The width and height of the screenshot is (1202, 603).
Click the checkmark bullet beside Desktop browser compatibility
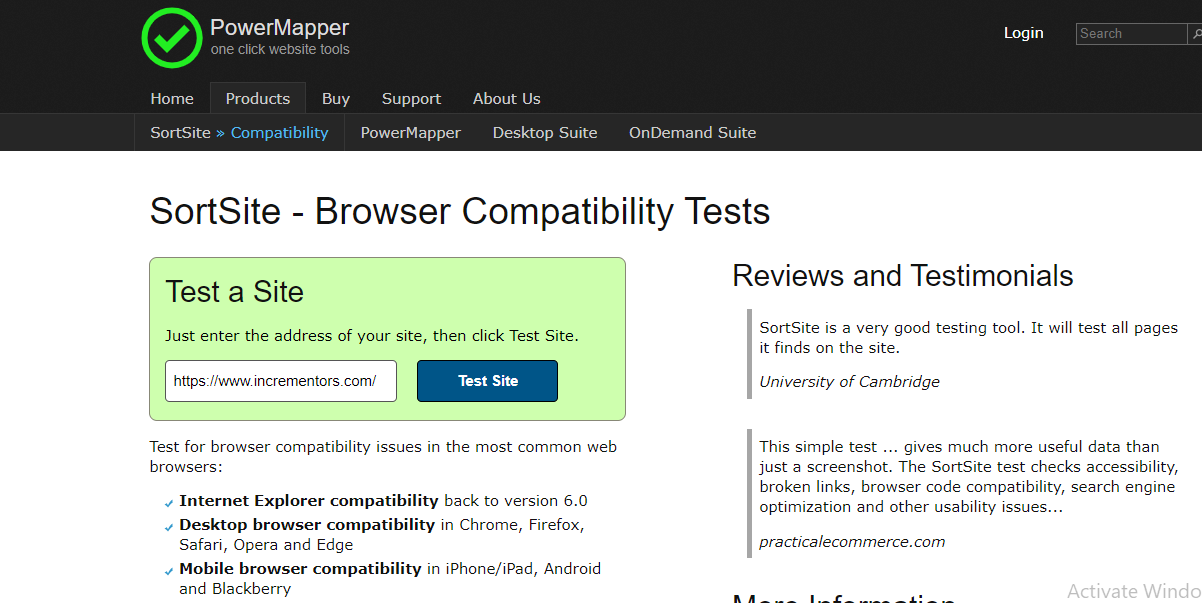tap(169, 527)
